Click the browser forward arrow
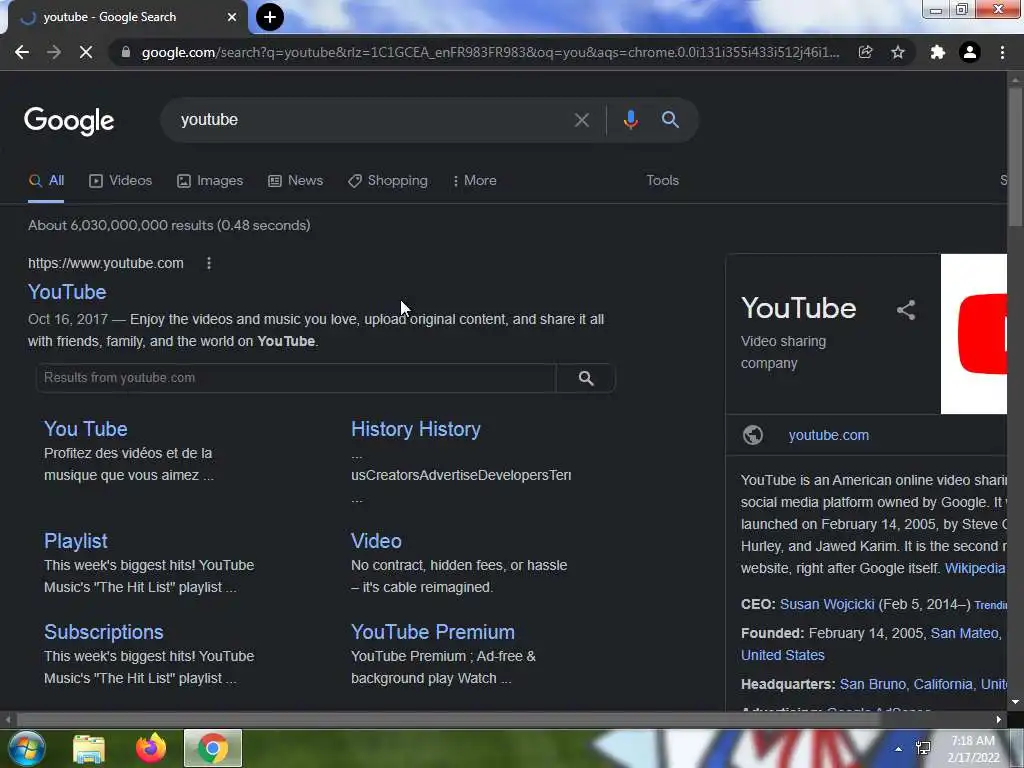Image resolution: width=1024 pixels, height=768 pixels. [x=54, y=52]
